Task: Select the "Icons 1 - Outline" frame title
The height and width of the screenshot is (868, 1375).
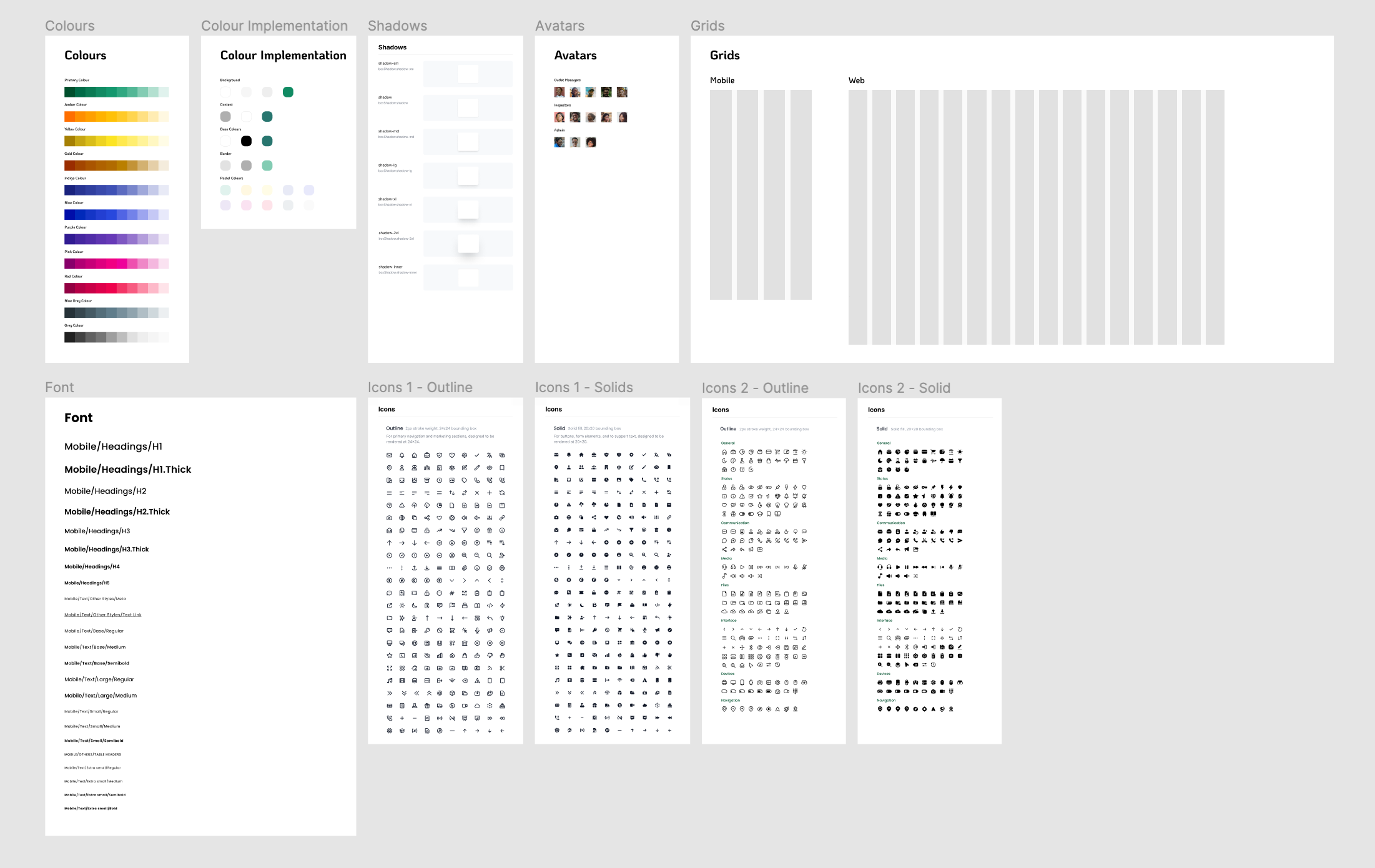Action: [x=420, y=387]
